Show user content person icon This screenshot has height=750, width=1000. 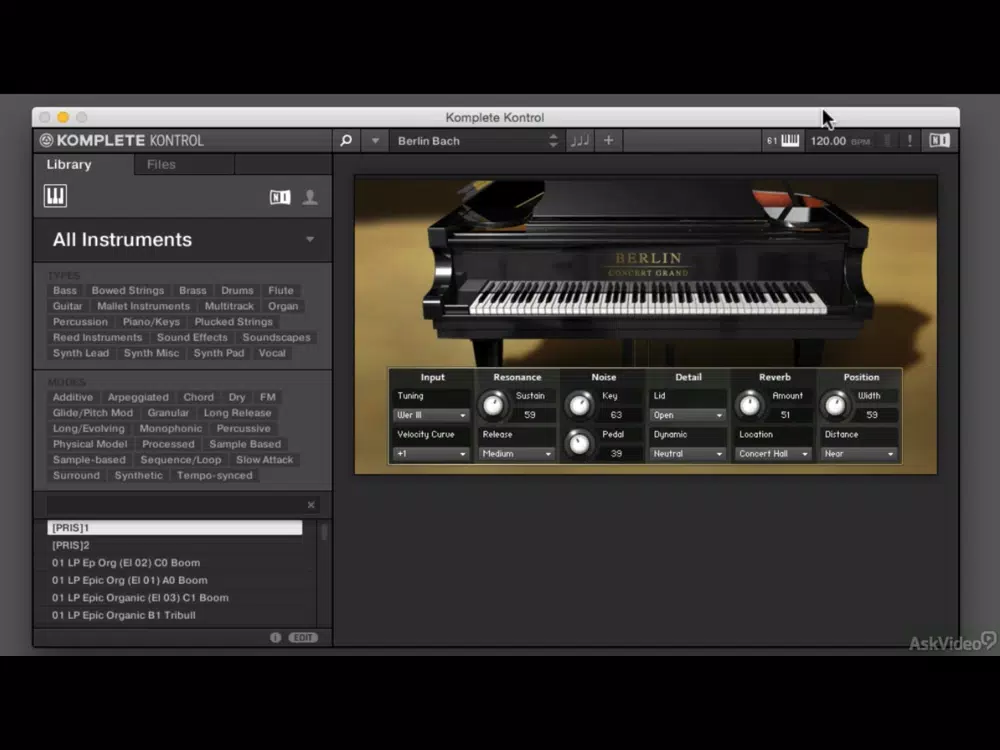tap(310, 197)
